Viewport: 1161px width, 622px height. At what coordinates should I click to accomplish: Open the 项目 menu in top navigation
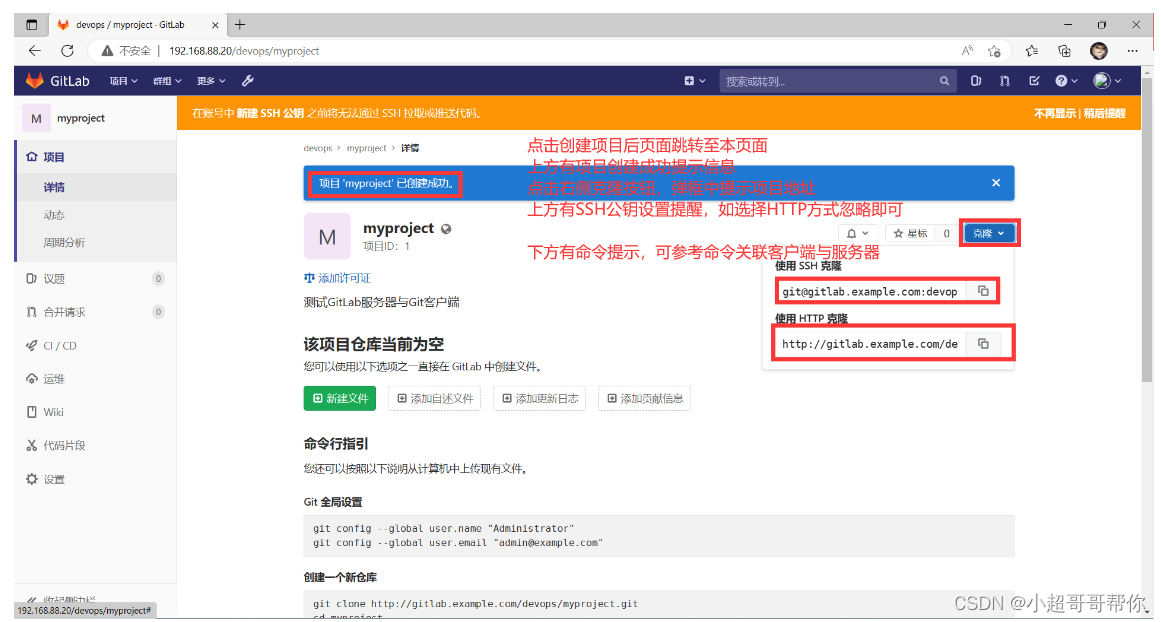click(120, 80)
